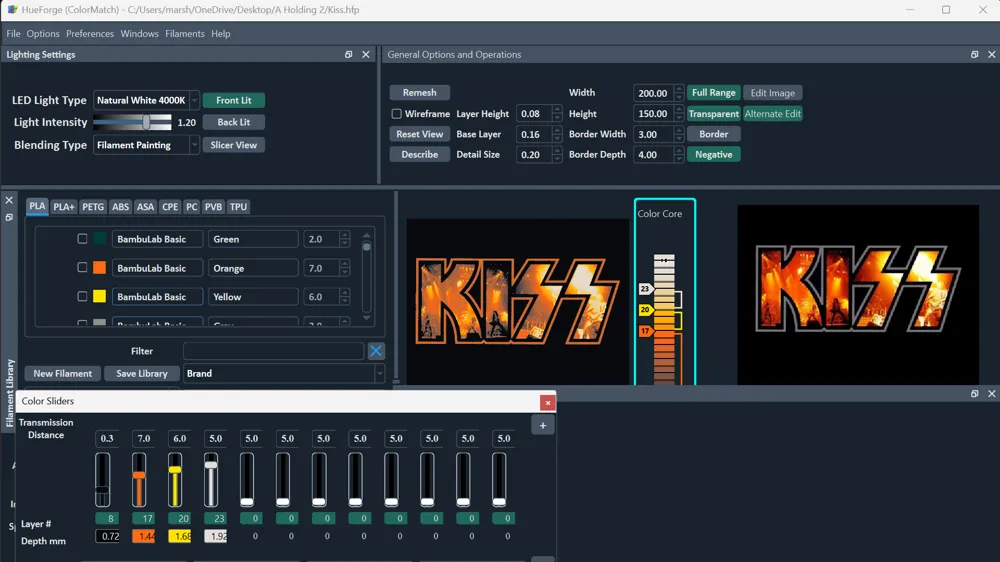Check the BambuLab Basic Yellow filament box

(82, 297)
